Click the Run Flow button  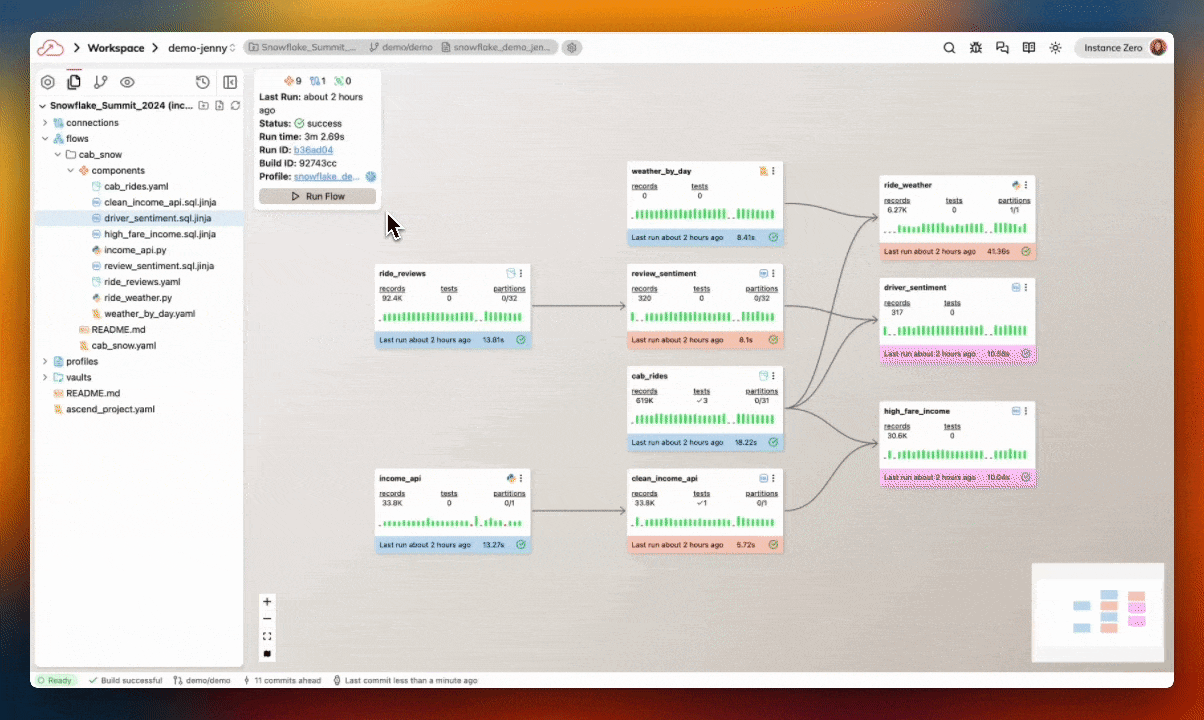pos(317,196)
